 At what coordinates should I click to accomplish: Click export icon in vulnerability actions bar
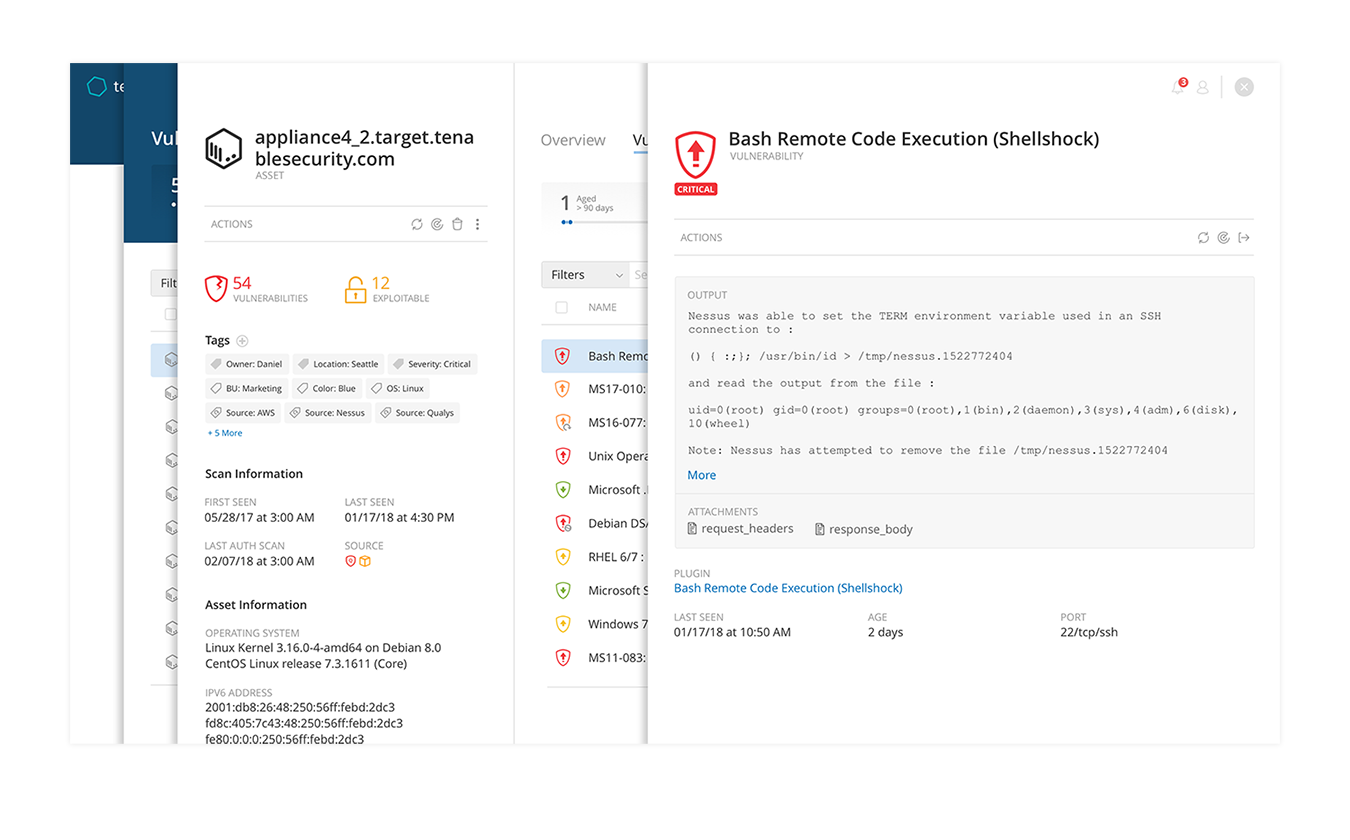click(x=1244, y=238)
